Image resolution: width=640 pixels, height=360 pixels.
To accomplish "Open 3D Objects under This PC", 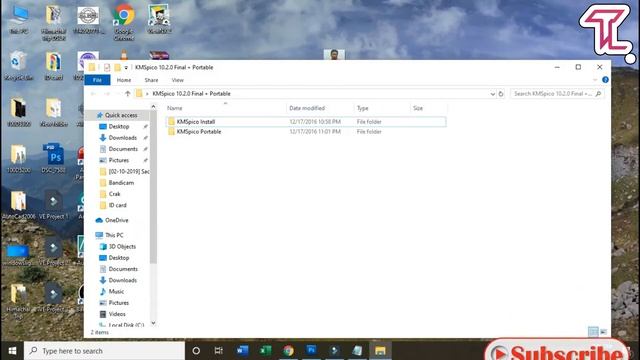I will coord(122,247).
